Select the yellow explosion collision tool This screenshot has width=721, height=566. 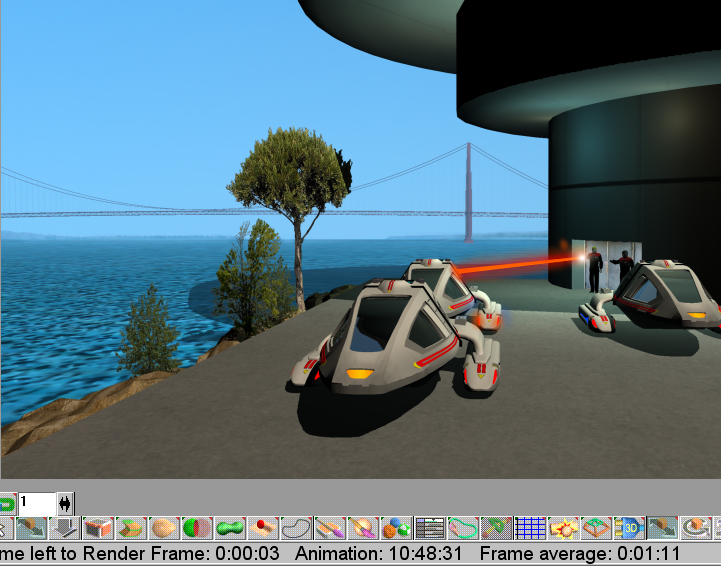coord(563,528)
